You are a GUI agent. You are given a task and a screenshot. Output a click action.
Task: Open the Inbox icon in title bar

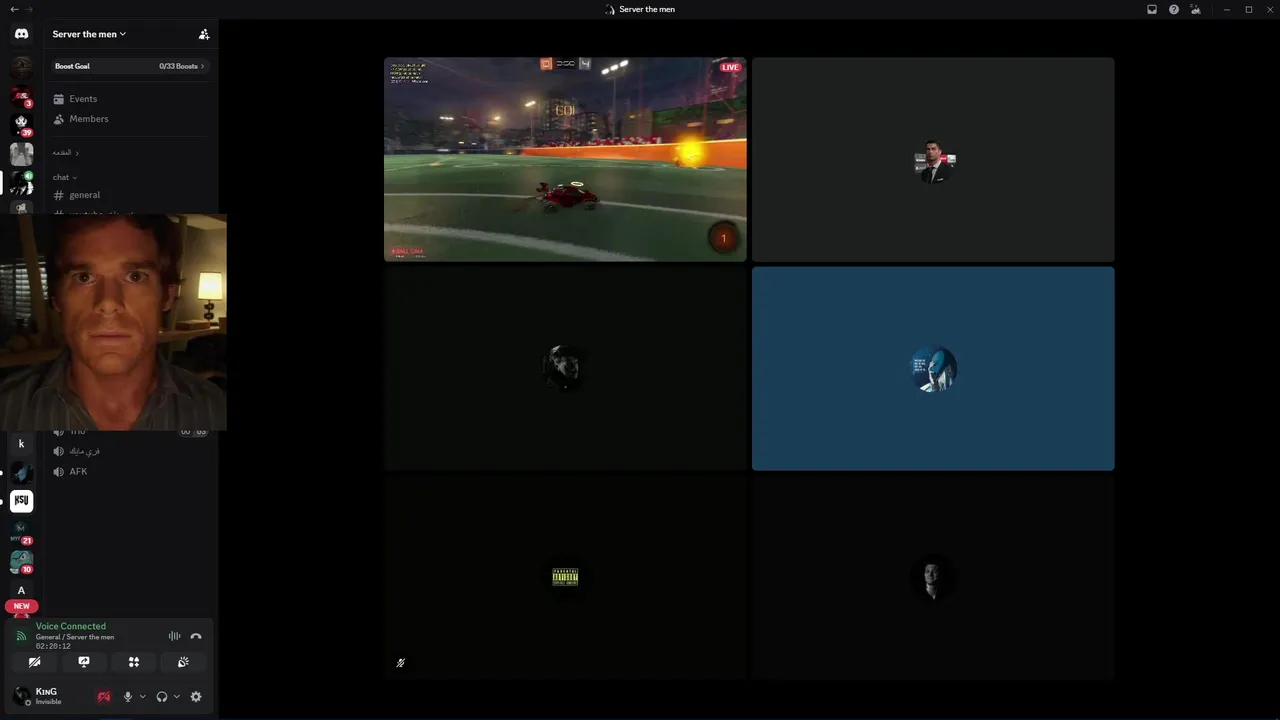point(1152,9)
